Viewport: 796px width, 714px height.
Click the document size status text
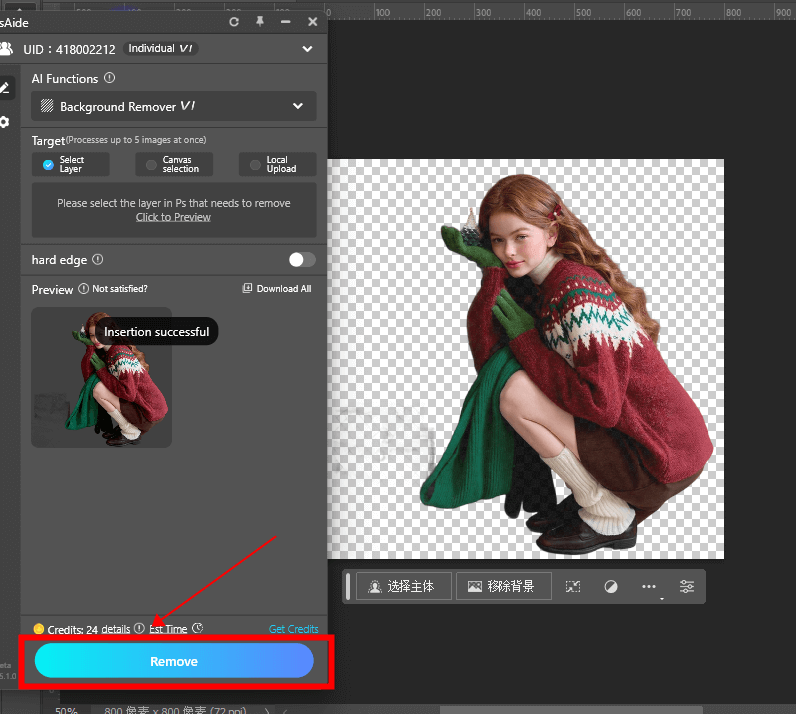pos(175,710)
